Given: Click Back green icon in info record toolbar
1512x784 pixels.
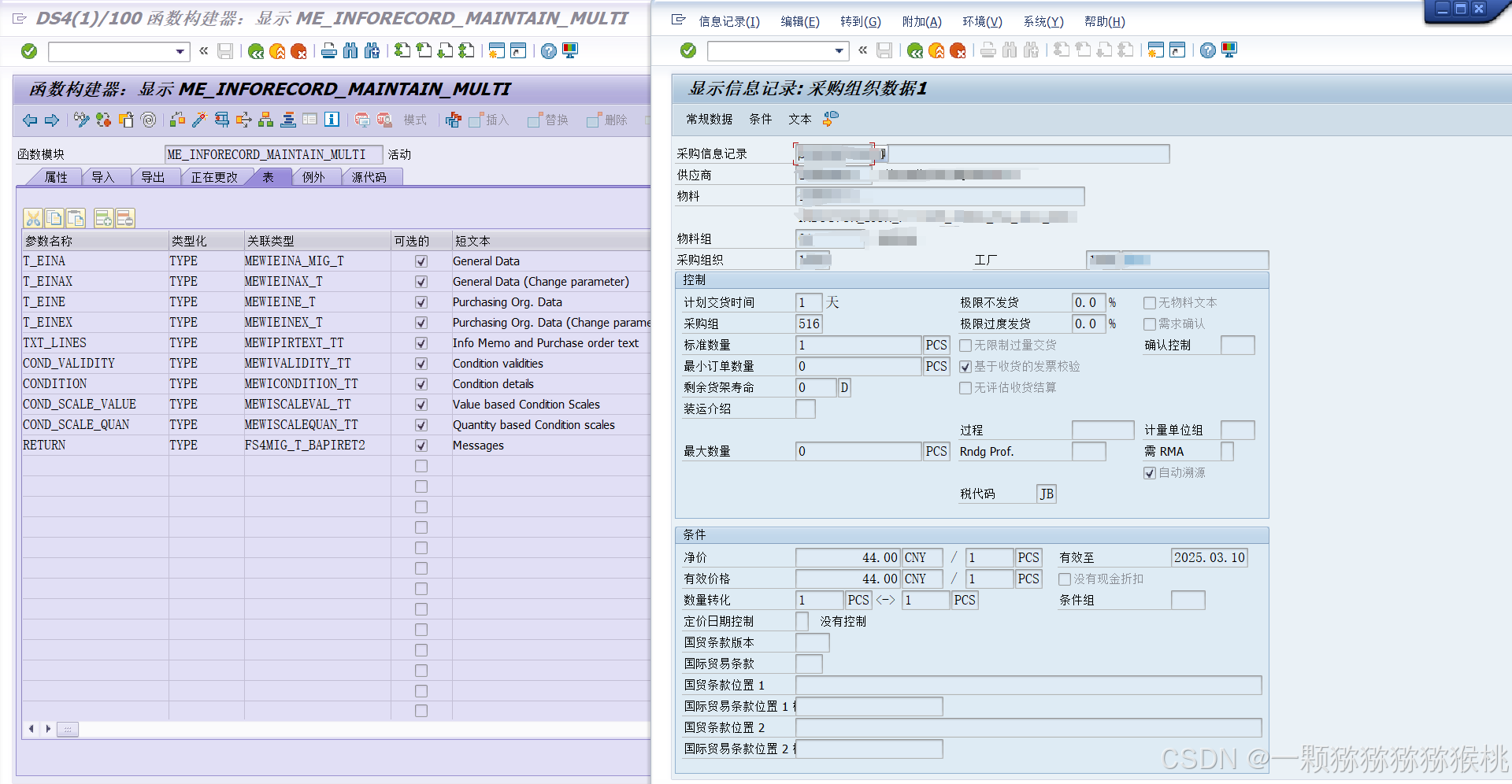Looking at the screenshot, I should click(x=915, y=50).
